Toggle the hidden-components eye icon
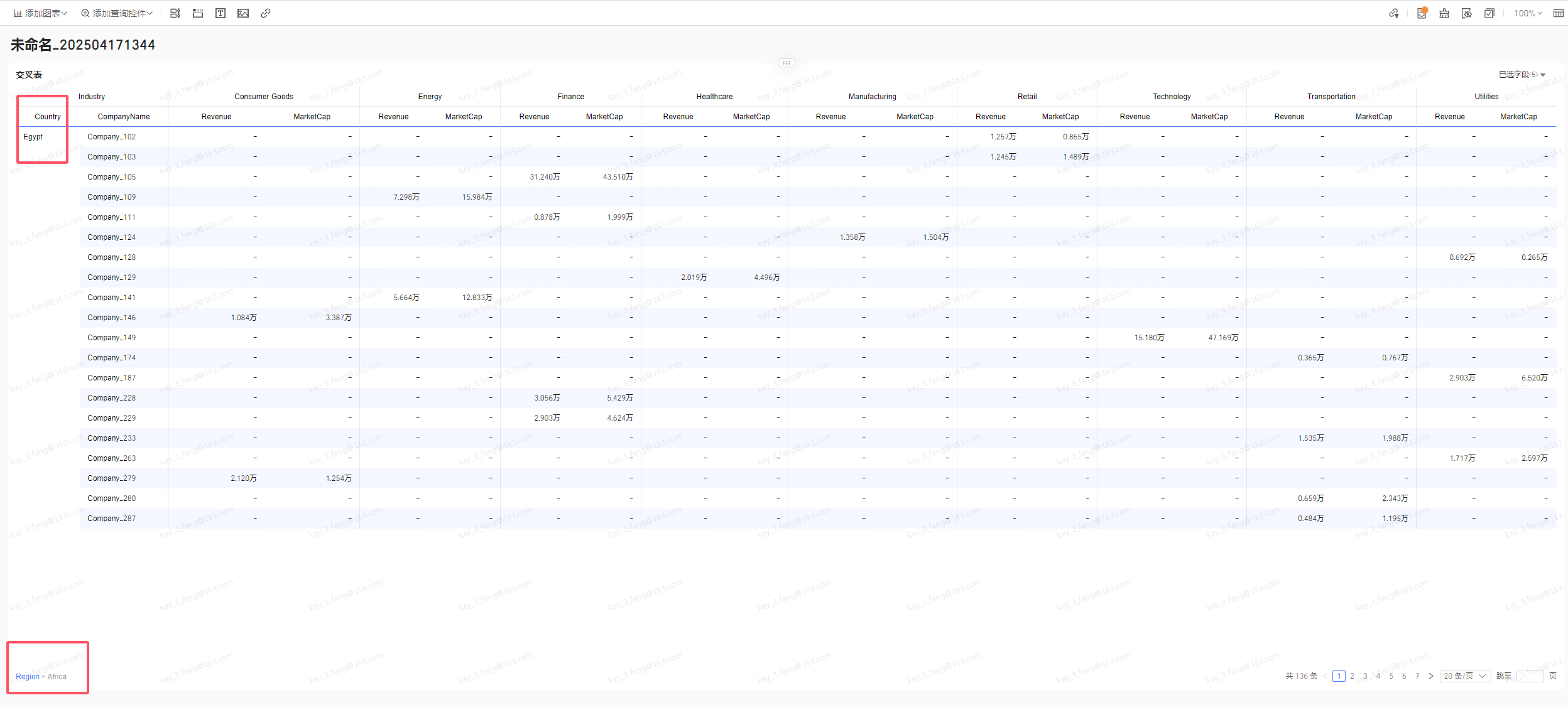 (x=1467, y=13)
